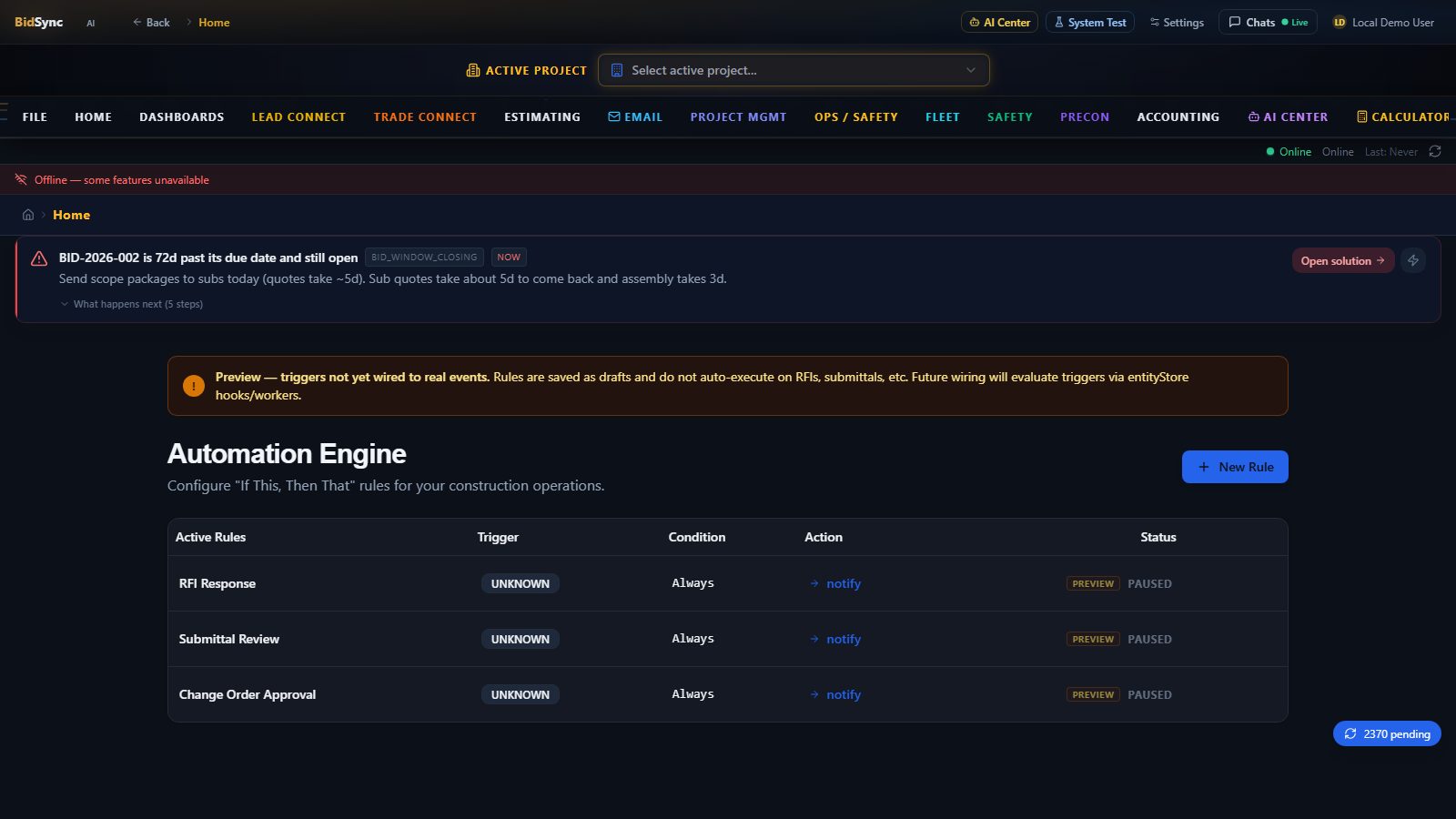
Task: Click the lightning bolt icon beside Open solution
Action: (1413, 260)
